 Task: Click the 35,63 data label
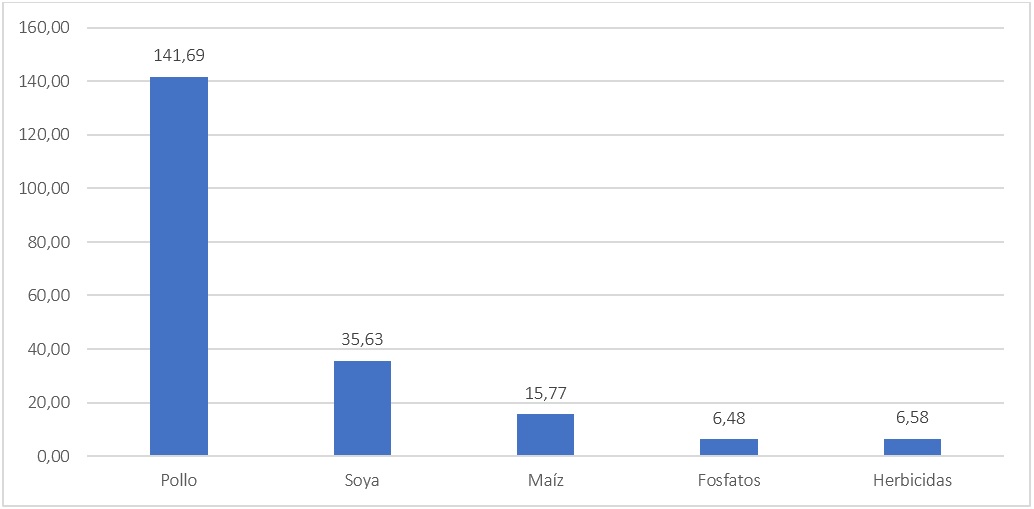362,340
